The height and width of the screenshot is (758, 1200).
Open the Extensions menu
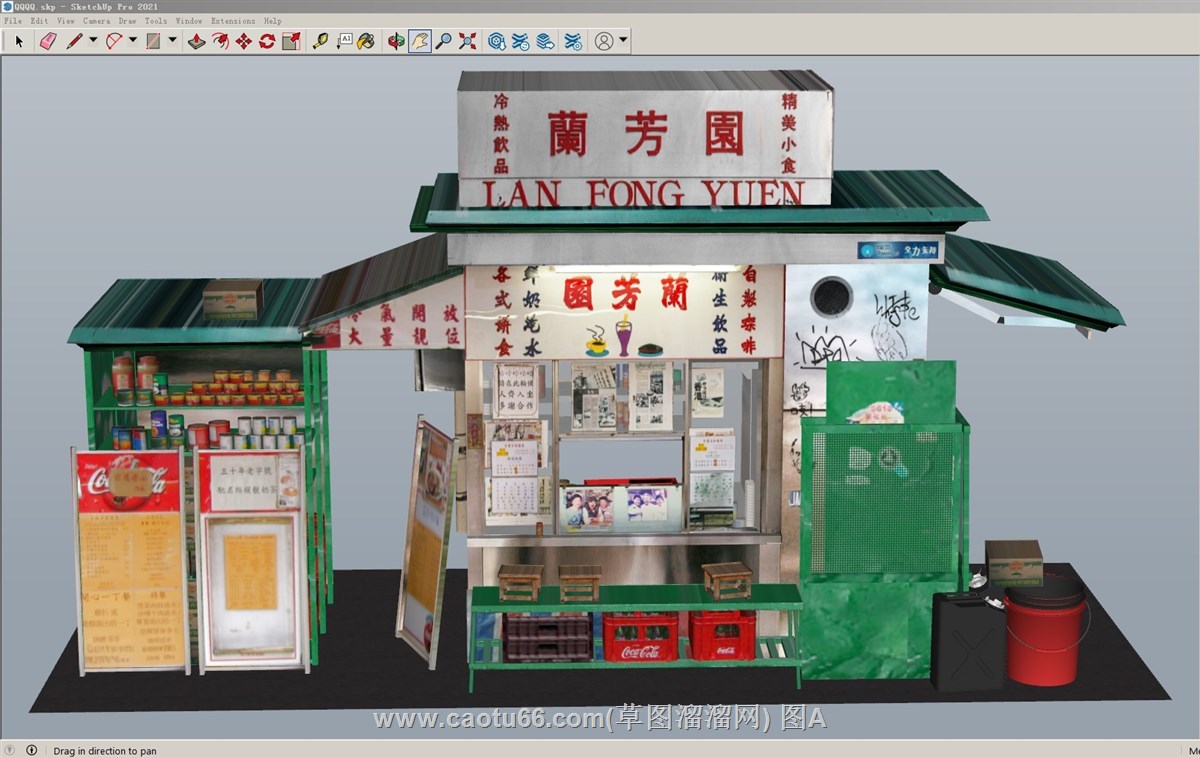point(233,20)
